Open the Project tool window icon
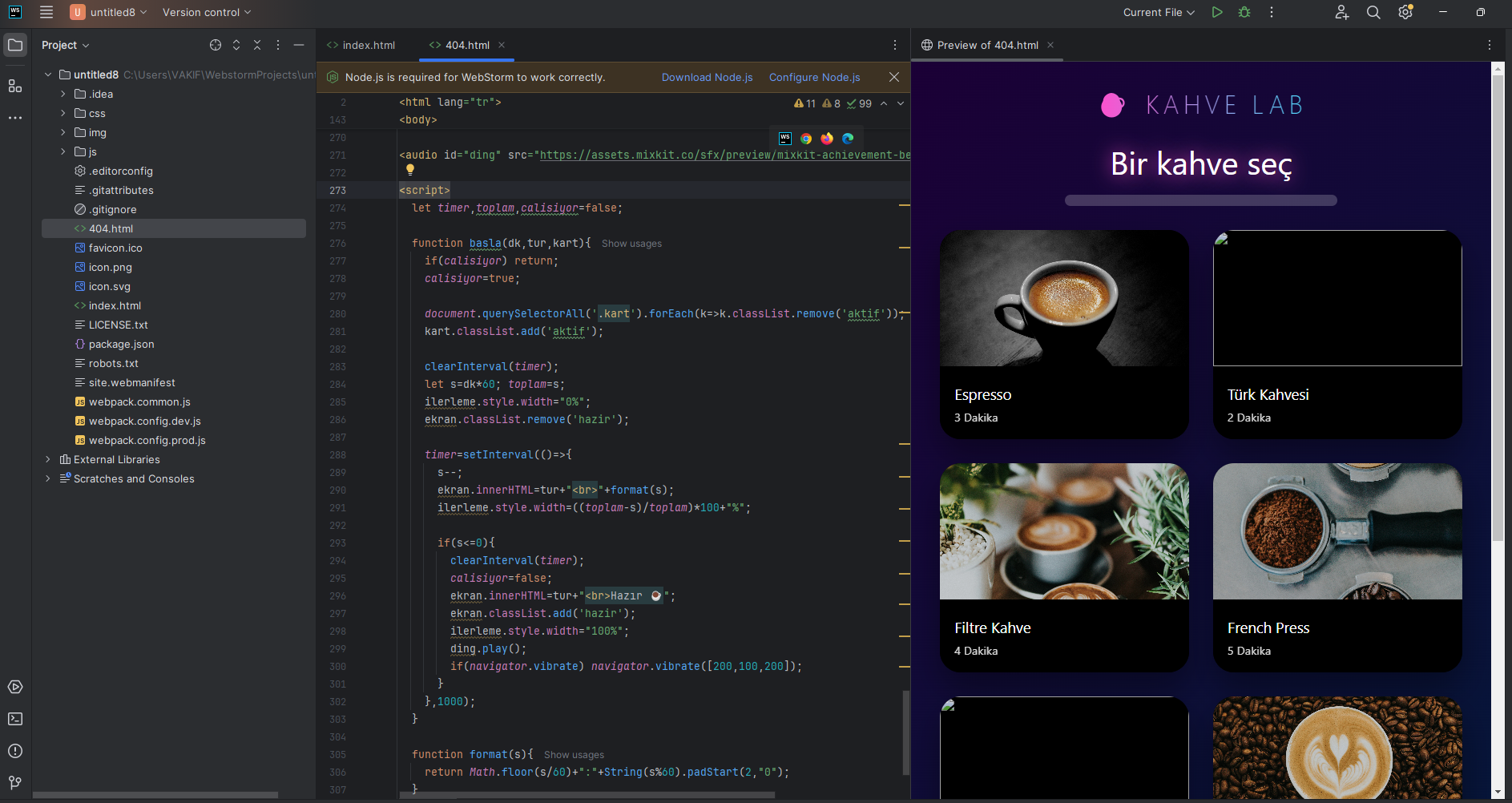 pyautogui.click(x=15, y=45)
